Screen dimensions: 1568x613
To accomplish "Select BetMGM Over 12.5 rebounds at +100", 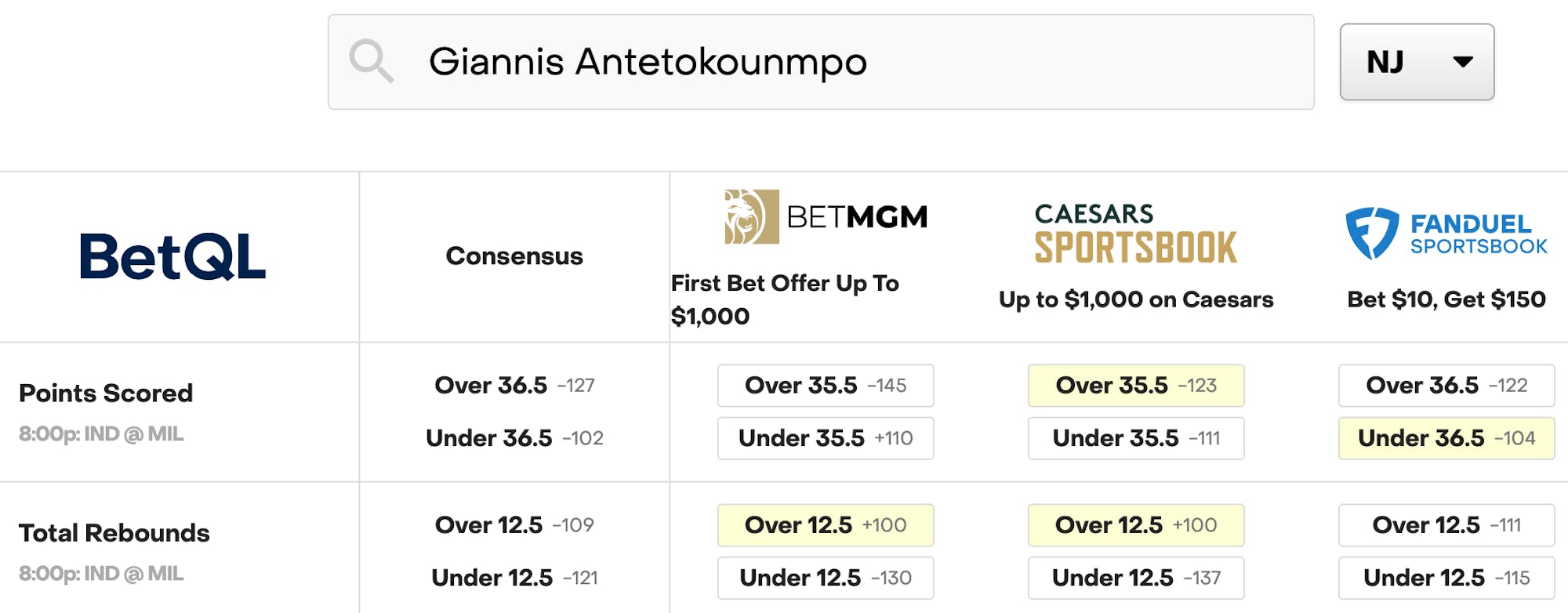I will pyautogui.click(x=826, y=525).
